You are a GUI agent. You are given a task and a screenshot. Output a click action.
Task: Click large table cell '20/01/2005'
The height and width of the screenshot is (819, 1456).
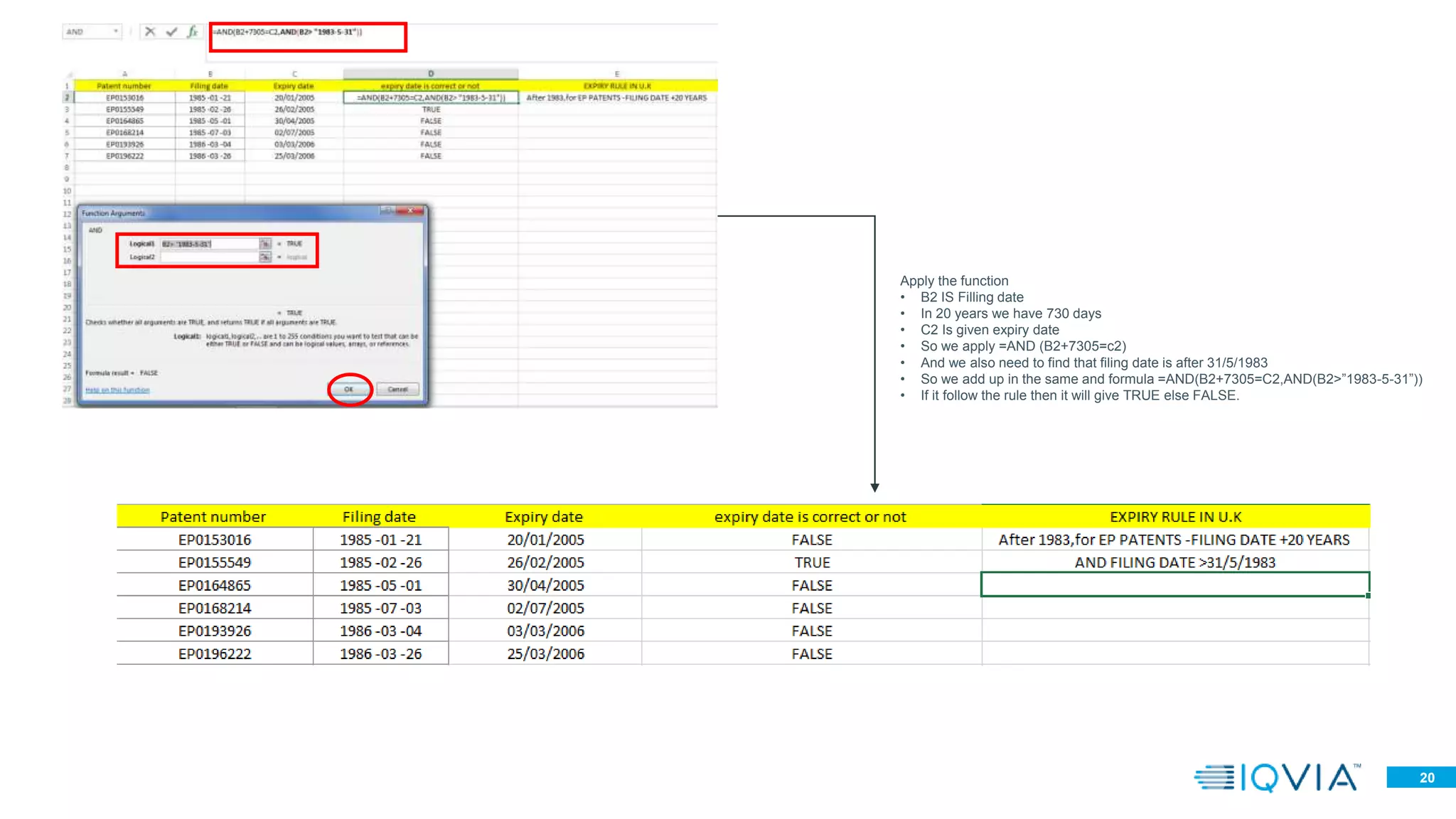point(545,540)
